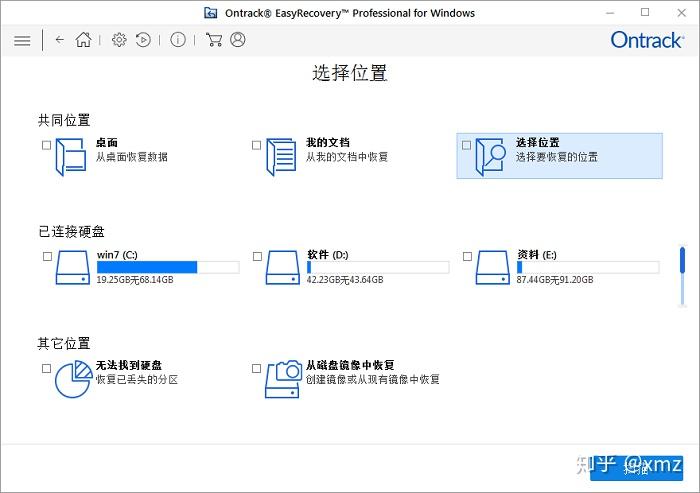This screenshot has width=700, height=493.
Task: Minimize the EasyRecovery window
Action: coord(610,13)
